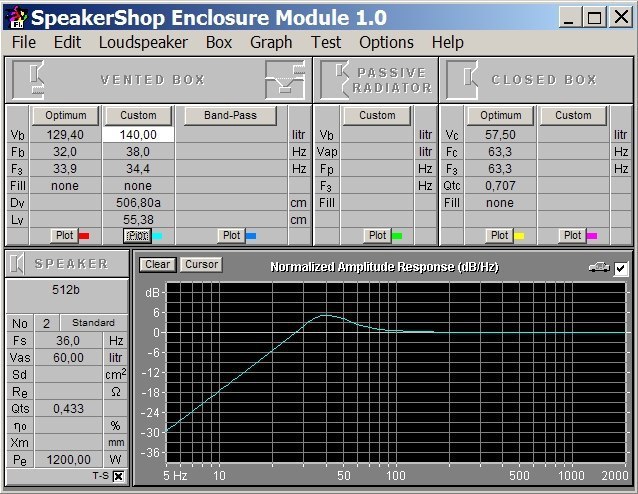Image resolution: width=638 pixels, height=494 pixels.
Task: Click the empty Sd value field
Action: coord(68,375)
